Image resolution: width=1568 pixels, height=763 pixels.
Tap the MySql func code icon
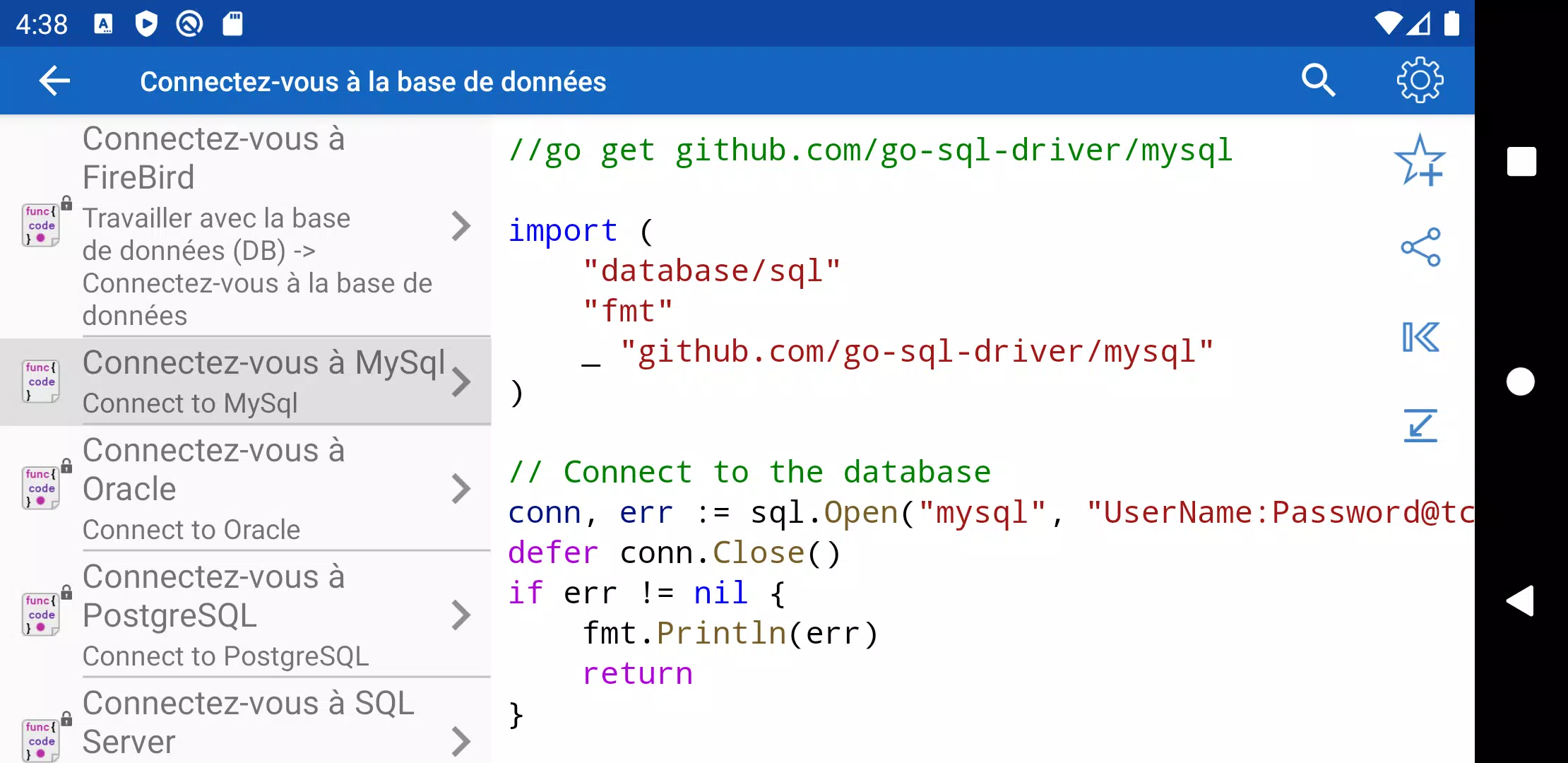pyautogui.click(x=41, y=381)
